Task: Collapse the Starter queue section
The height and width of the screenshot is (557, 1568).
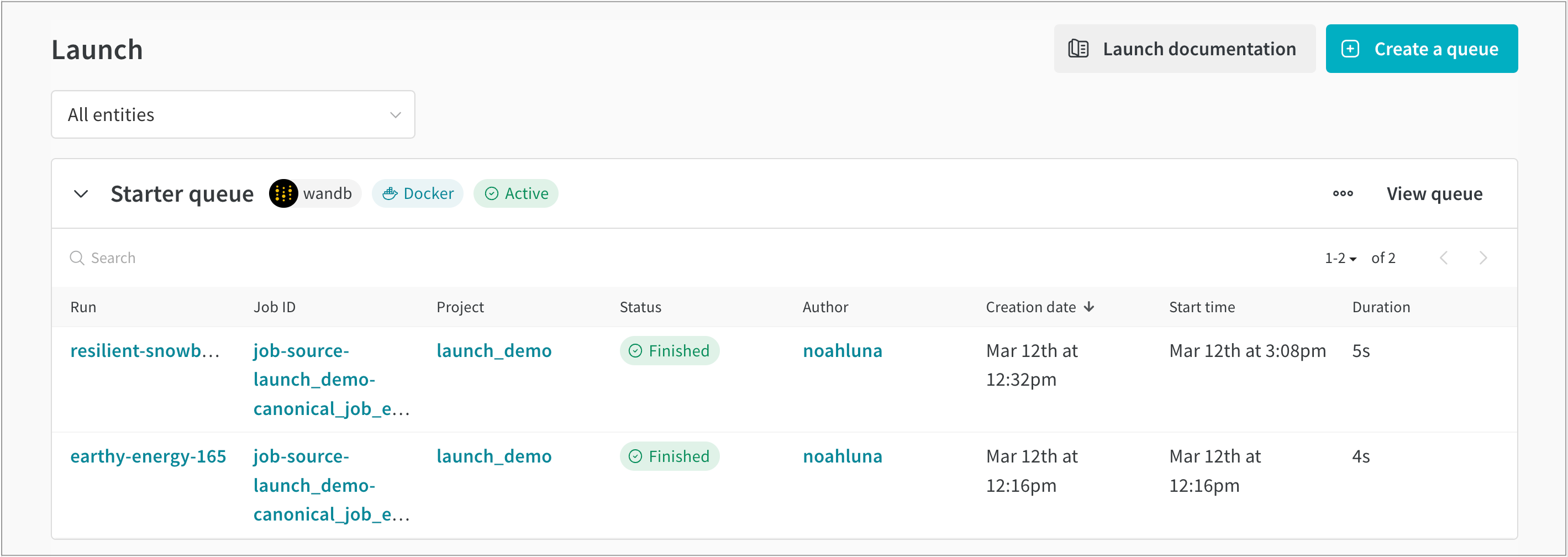Action: (81, 193)
